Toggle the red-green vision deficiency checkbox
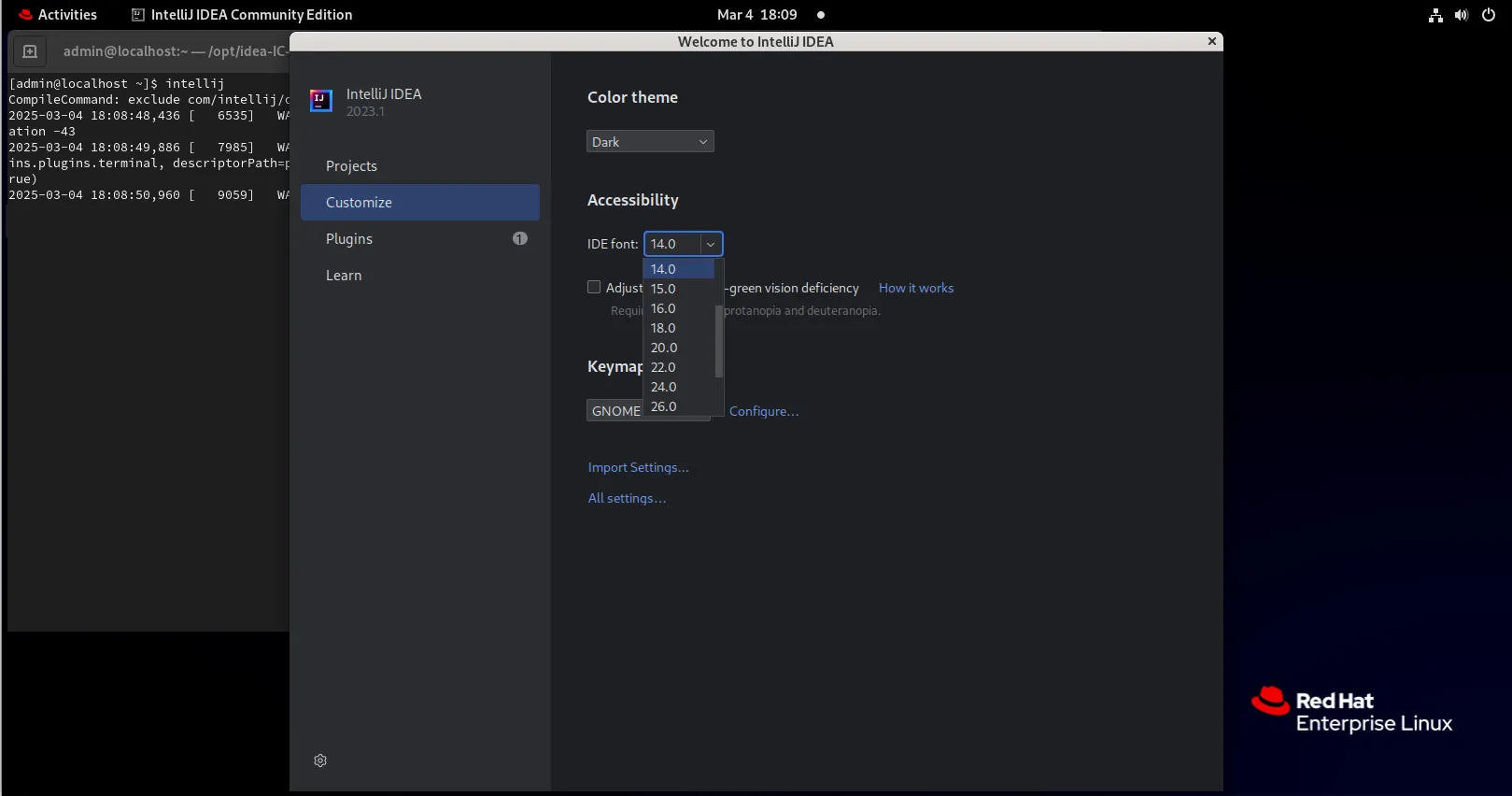Image resolution: width=1512 pixels, height=796 pixels. point(594,287)
